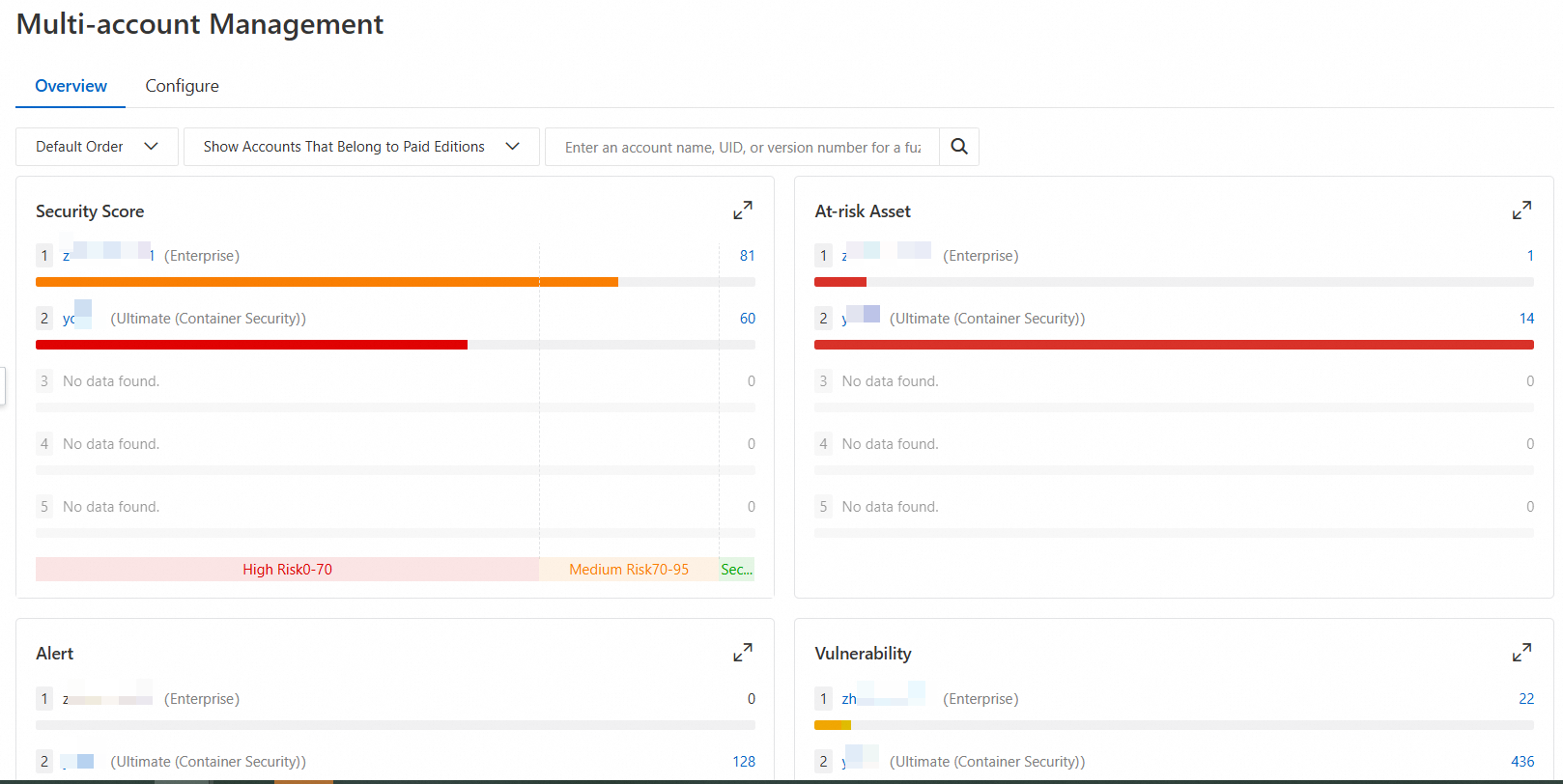
Task: Click the 'Multi-account Management' page title
Action: 200,24
